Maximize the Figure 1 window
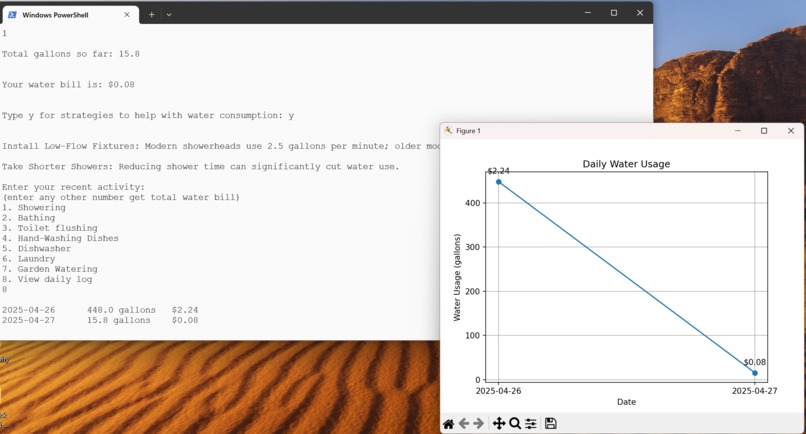The height and width of the screenshot is (434, 806). 764,131
